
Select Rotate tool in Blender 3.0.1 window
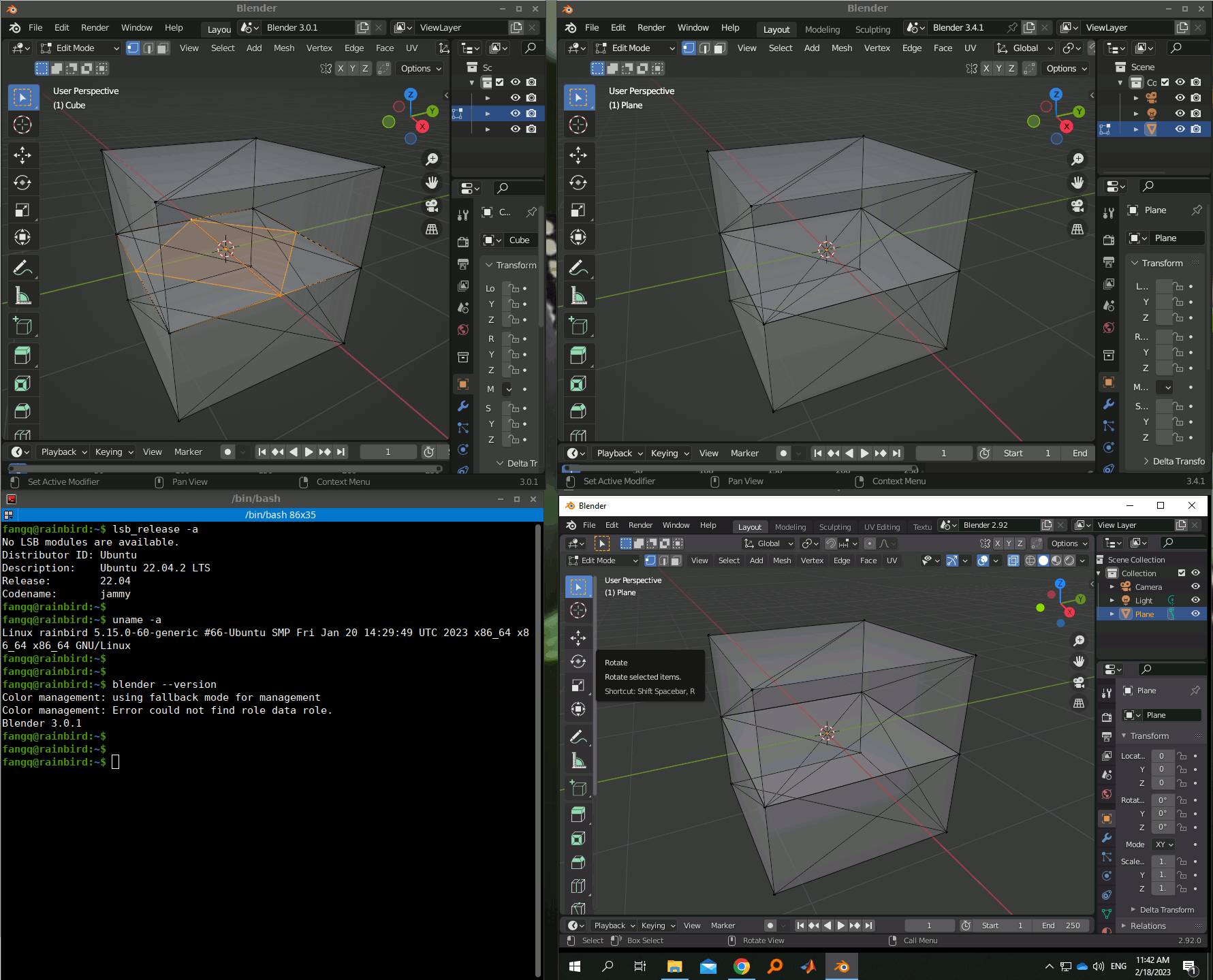tap(22, 183)
